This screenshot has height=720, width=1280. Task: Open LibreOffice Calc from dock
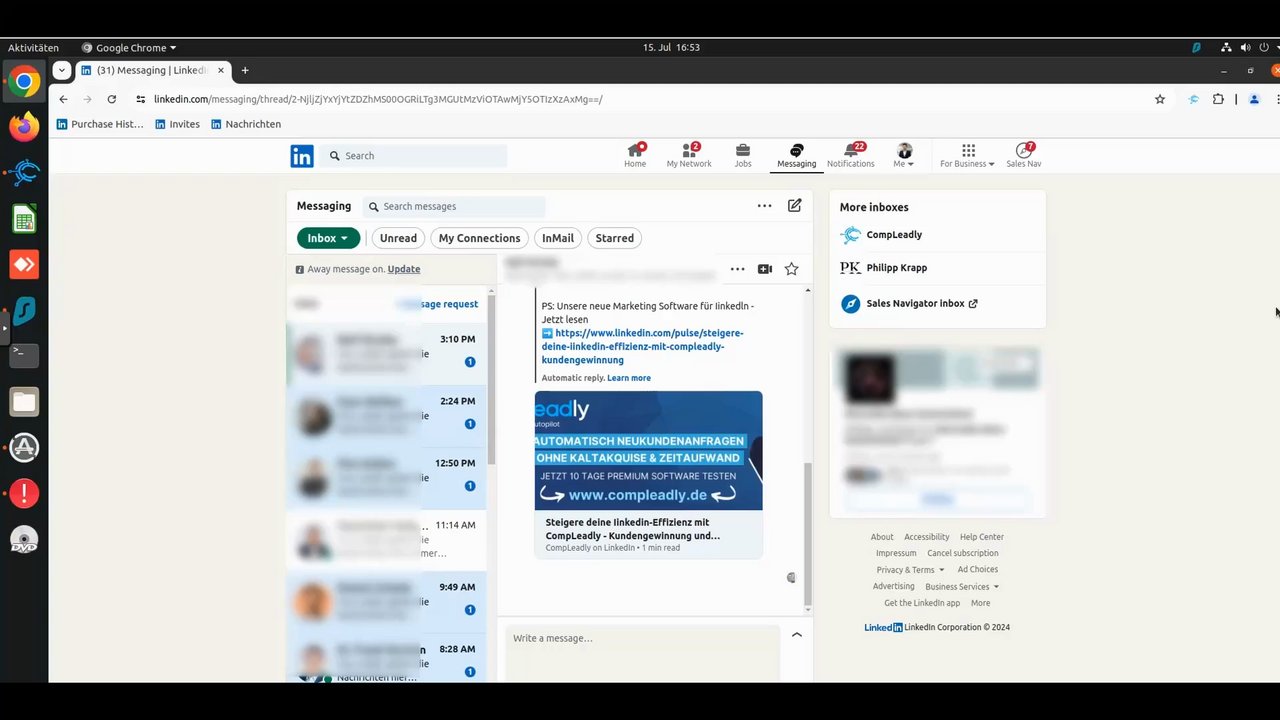pos(24,219)
